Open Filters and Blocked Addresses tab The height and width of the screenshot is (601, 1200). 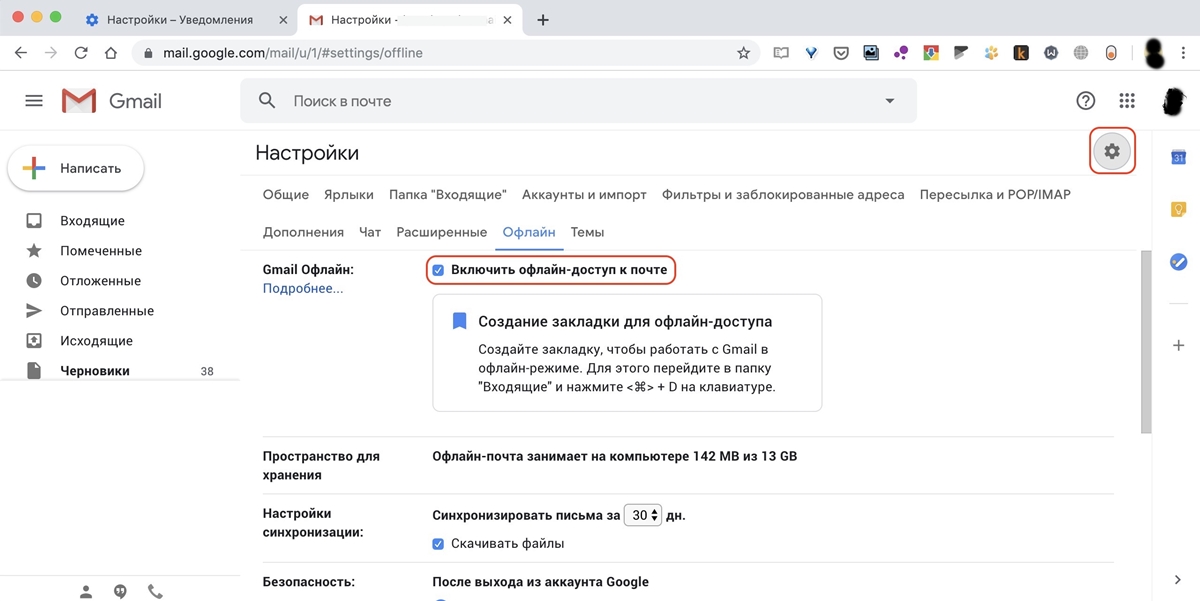click(783, 195)
